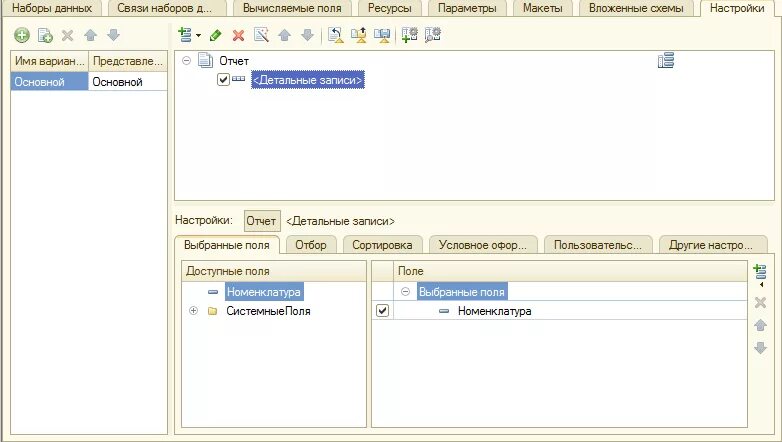This screenshot has height=442, width=782.
Task: Click the Доступные поля column header
Action: click(274, 271)
